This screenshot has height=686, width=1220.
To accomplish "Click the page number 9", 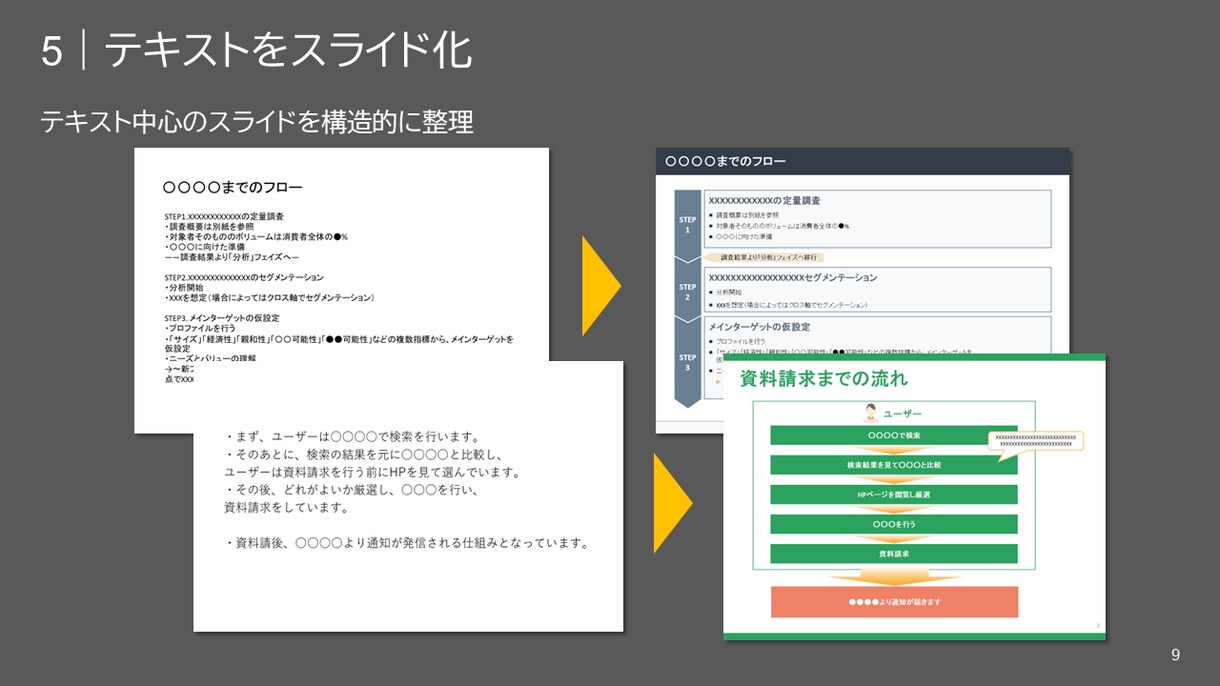I will [1175, 655].
